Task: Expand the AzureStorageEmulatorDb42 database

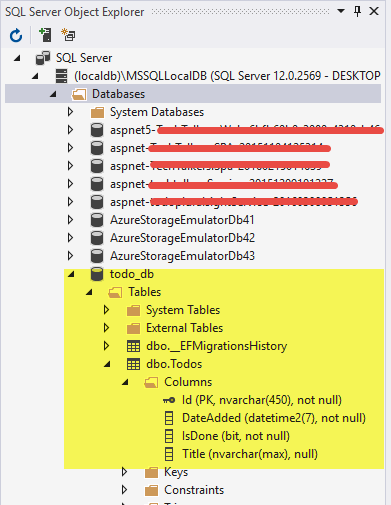Action: coord(70,238)
